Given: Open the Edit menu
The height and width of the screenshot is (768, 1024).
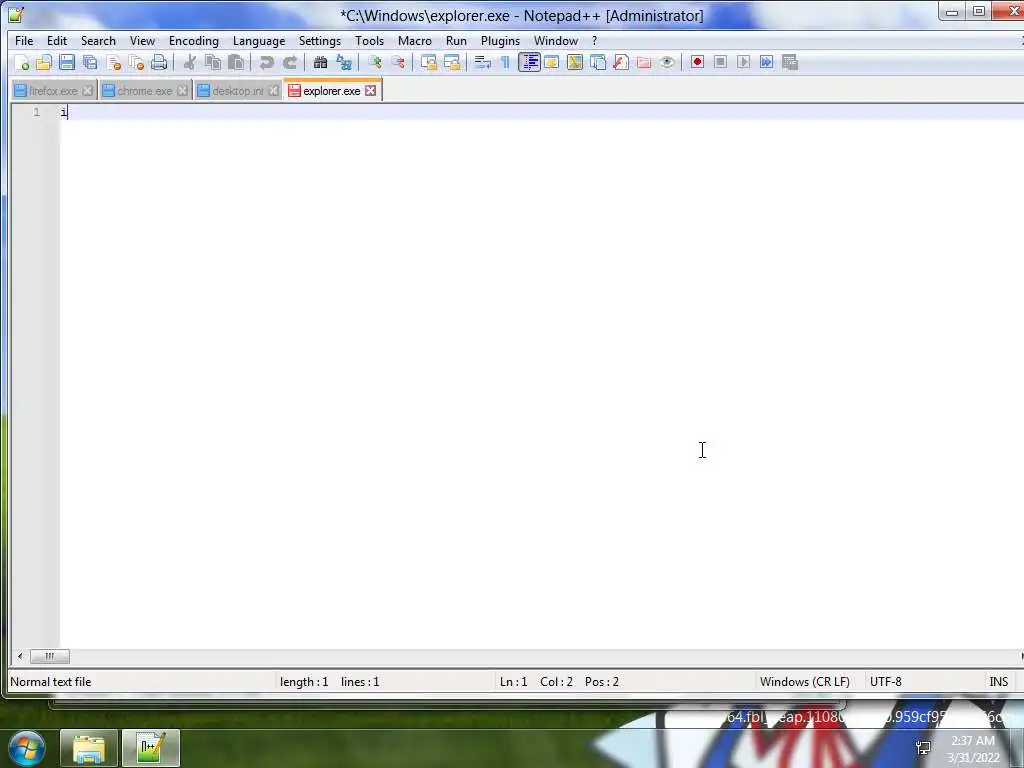Looking at the screenshot, I should (57, 40).
